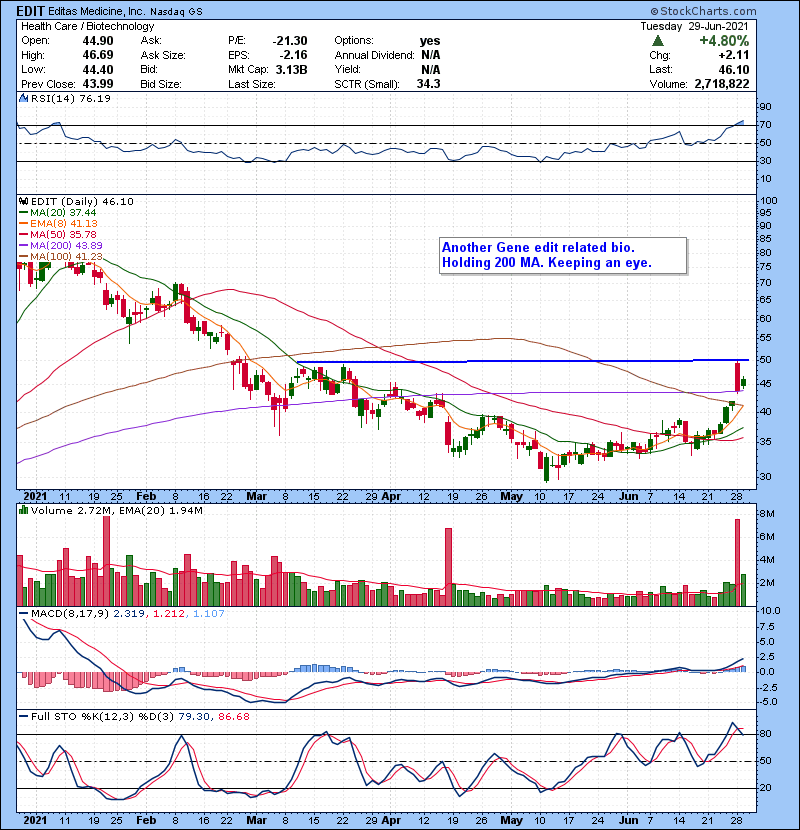Click the Low price value 44.40

pos(98,69)
